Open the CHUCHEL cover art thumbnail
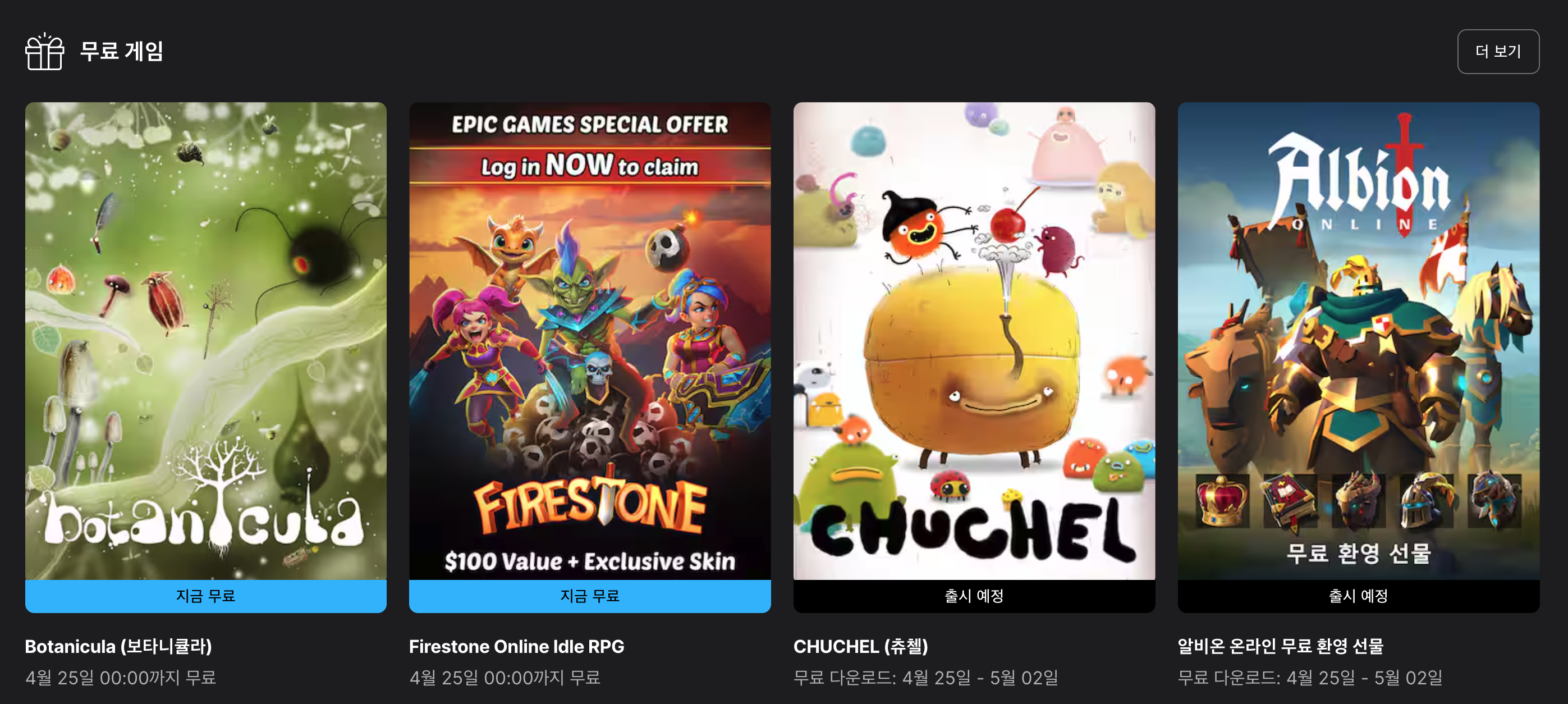 (974, 341)
